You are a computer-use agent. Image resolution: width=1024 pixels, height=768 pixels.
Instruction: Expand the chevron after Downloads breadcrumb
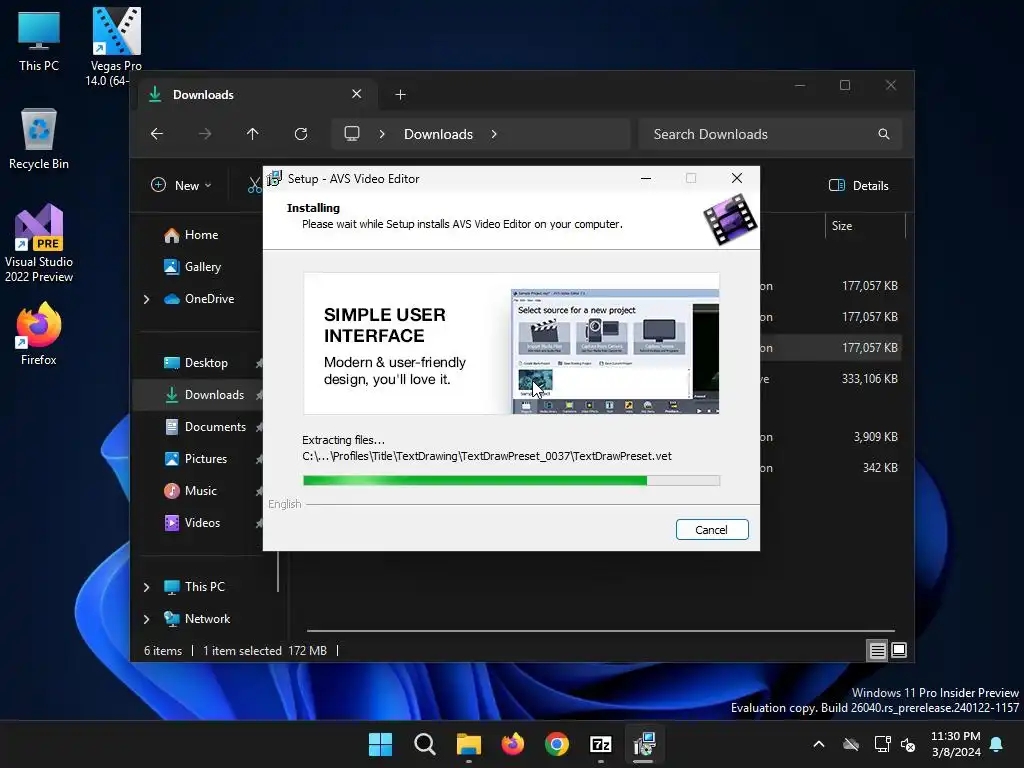494,134
